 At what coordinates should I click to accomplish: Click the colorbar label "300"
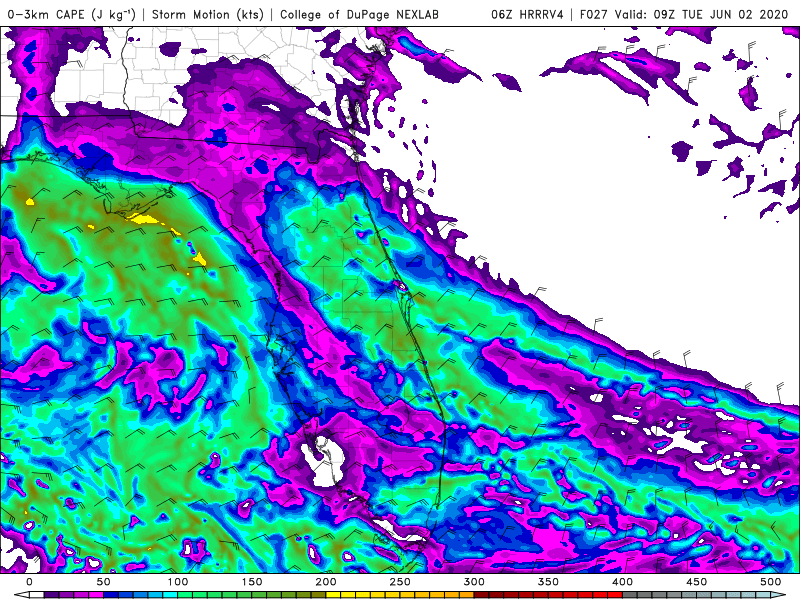(474, 582)
